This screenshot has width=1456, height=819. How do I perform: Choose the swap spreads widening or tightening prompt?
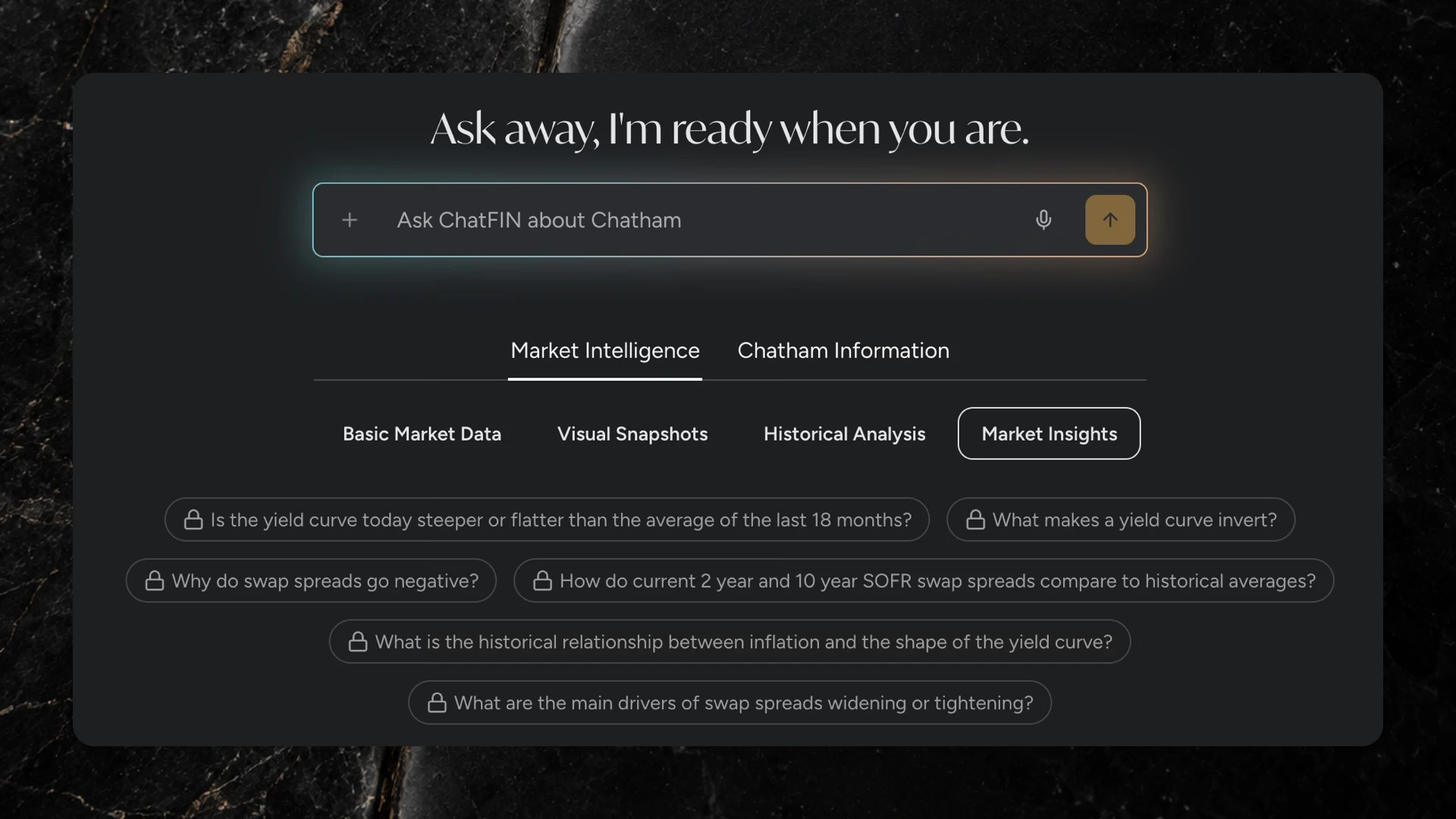tap(730, 703)
